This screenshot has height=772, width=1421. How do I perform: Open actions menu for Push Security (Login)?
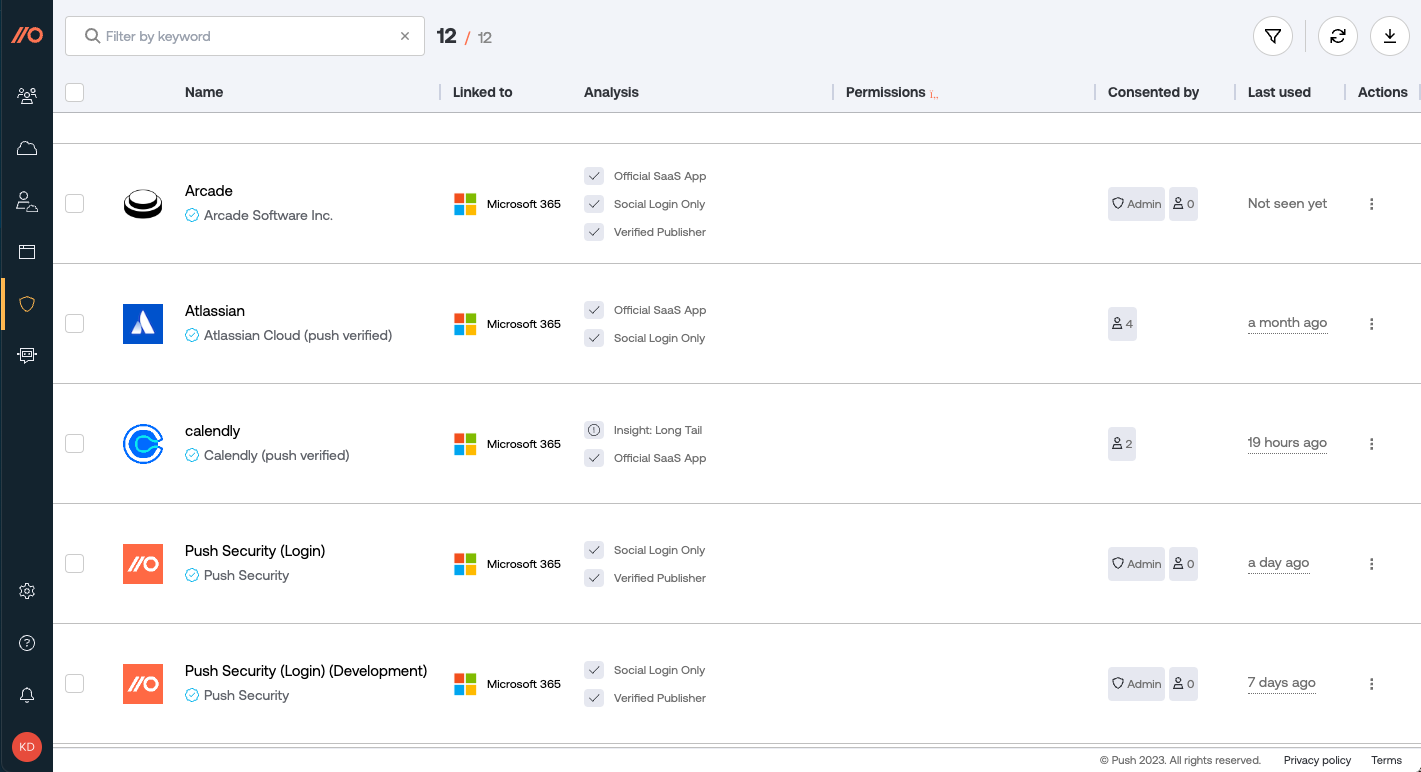point(1371,563)
